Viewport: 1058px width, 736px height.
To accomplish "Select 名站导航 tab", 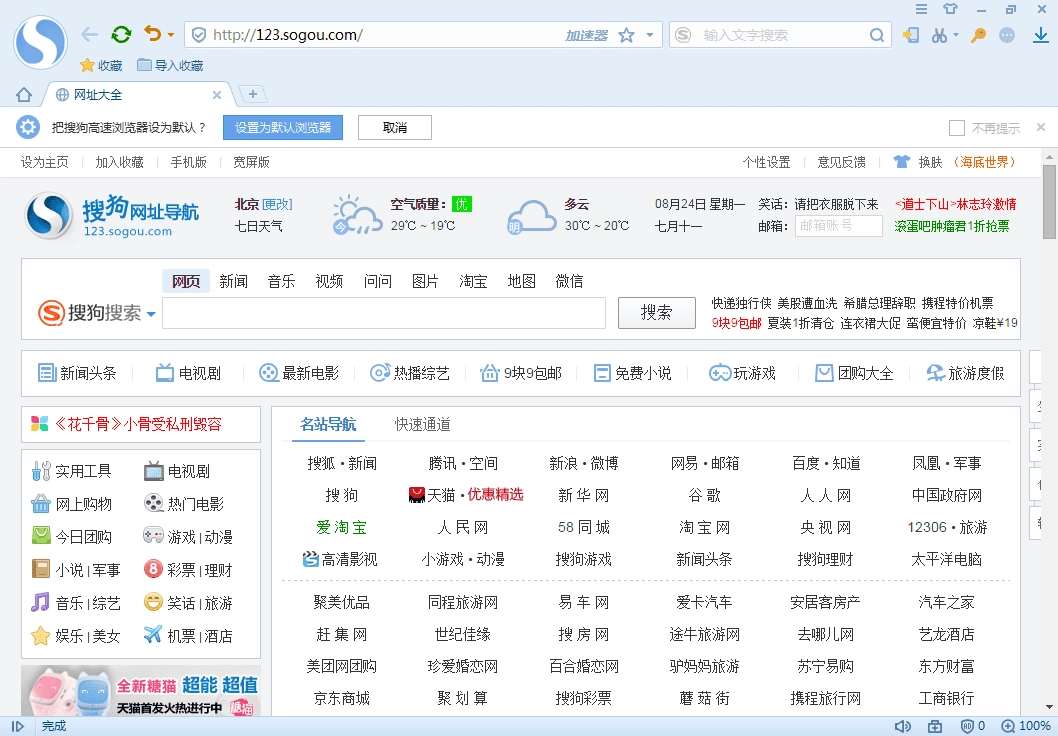I will (x=328, y=424).
